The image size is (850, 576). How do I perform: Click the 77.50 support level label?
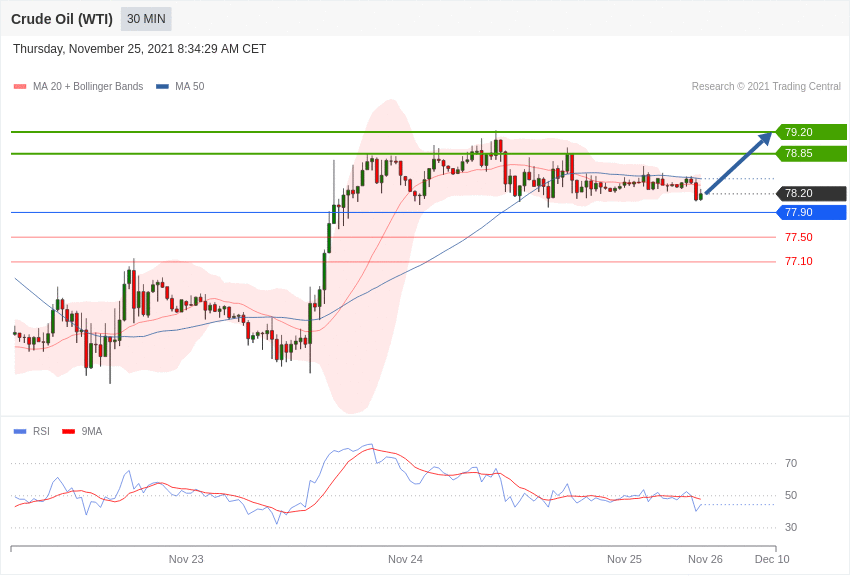[x=799, y=237]
